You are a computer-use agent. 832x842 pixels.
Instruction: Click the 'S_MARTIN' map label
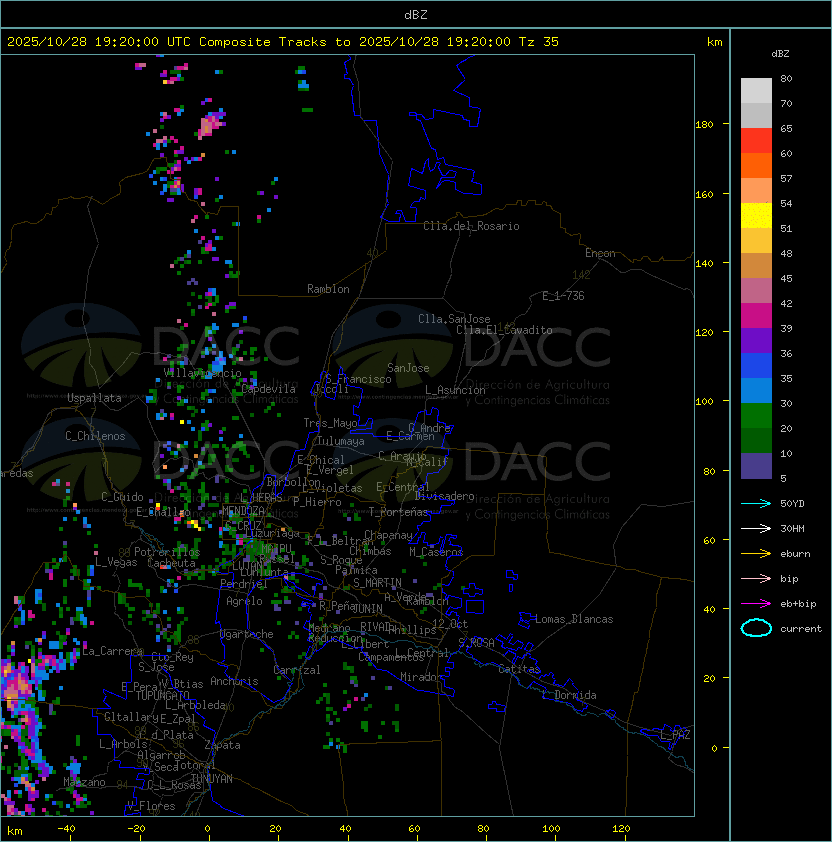(x=377, y=583)
